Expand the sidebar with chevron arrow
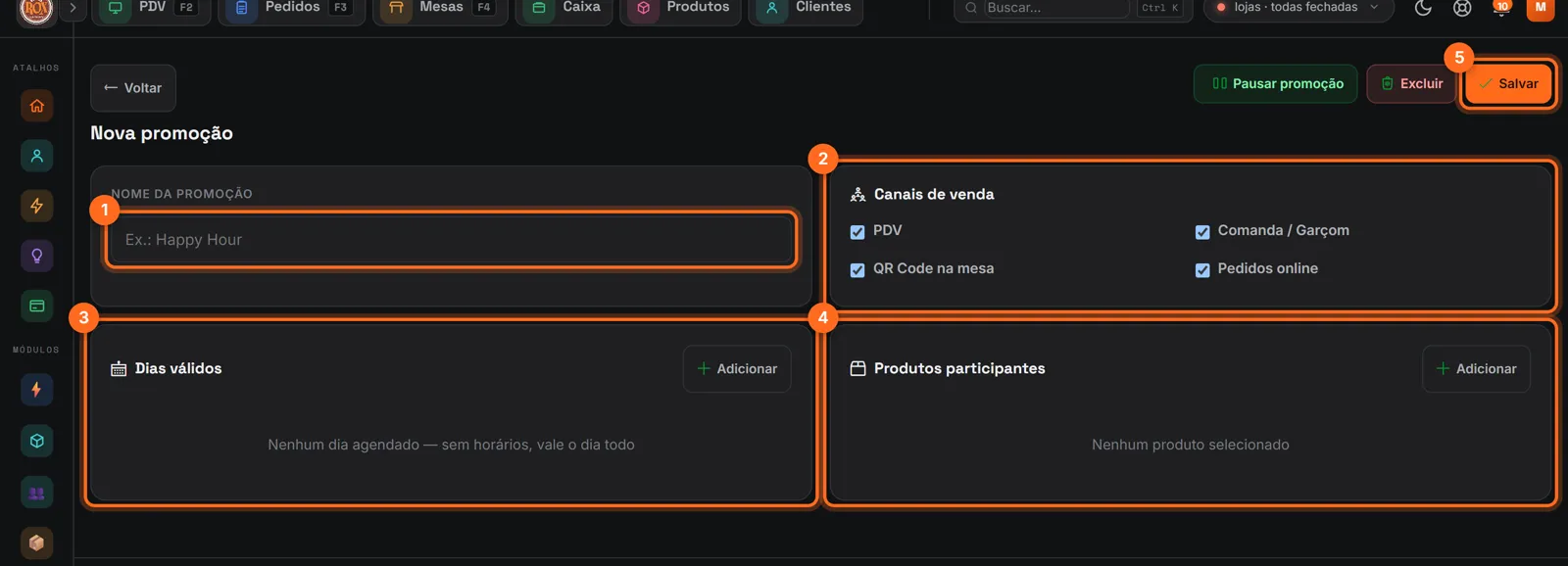Screen dimensions: 1568x566 (x=73, y=8)
